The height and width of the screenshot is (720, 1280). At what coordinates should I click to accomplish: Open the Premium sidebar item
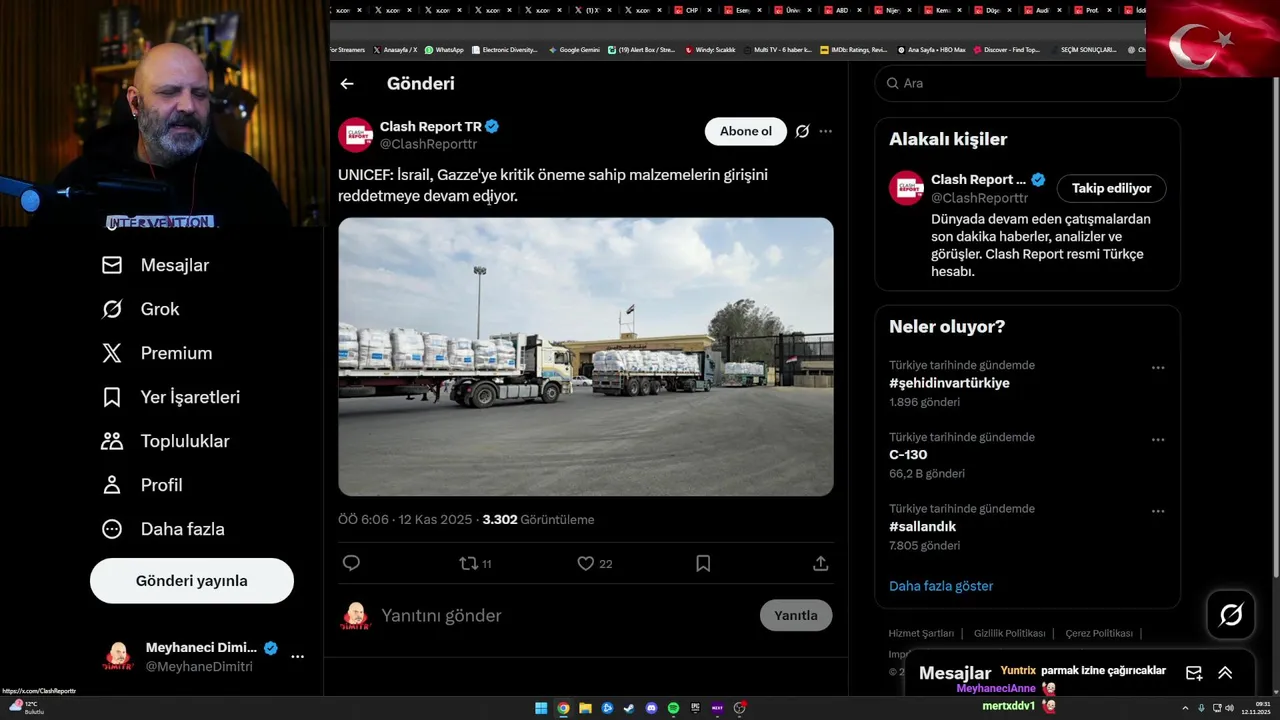coord(157,353)
